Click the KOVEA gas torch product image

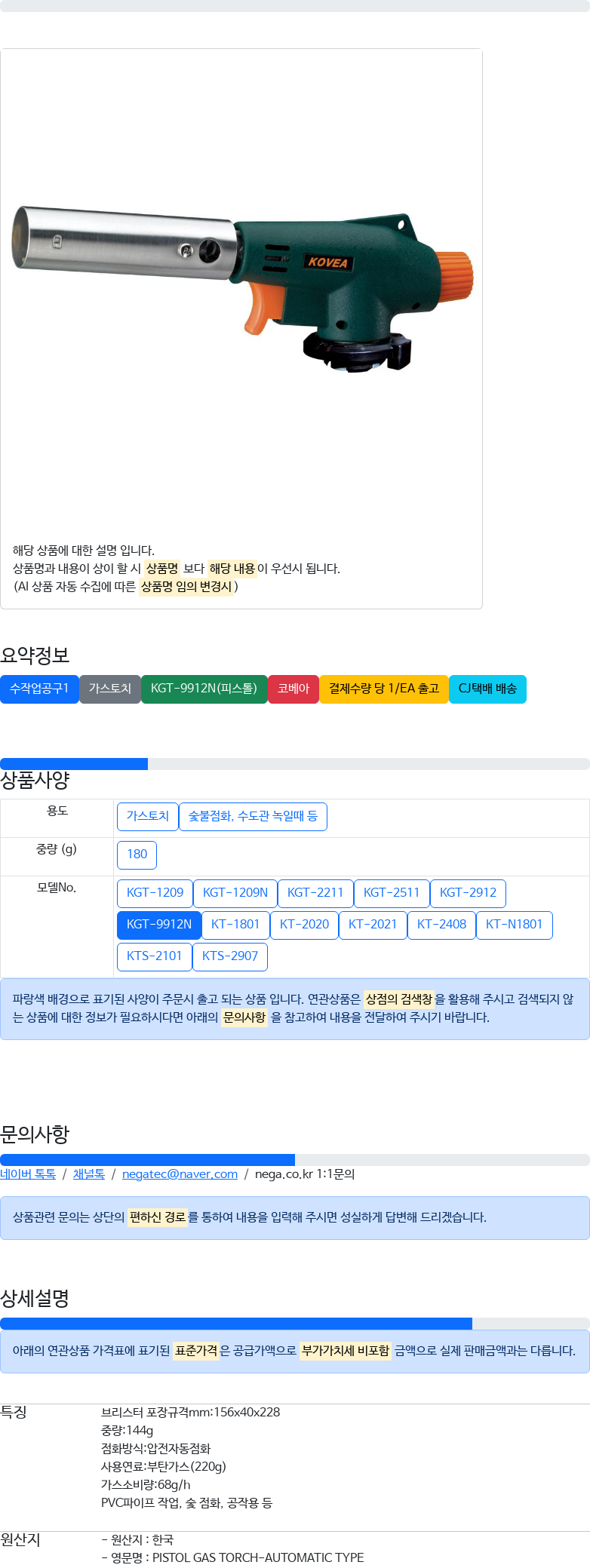(241, 290)
